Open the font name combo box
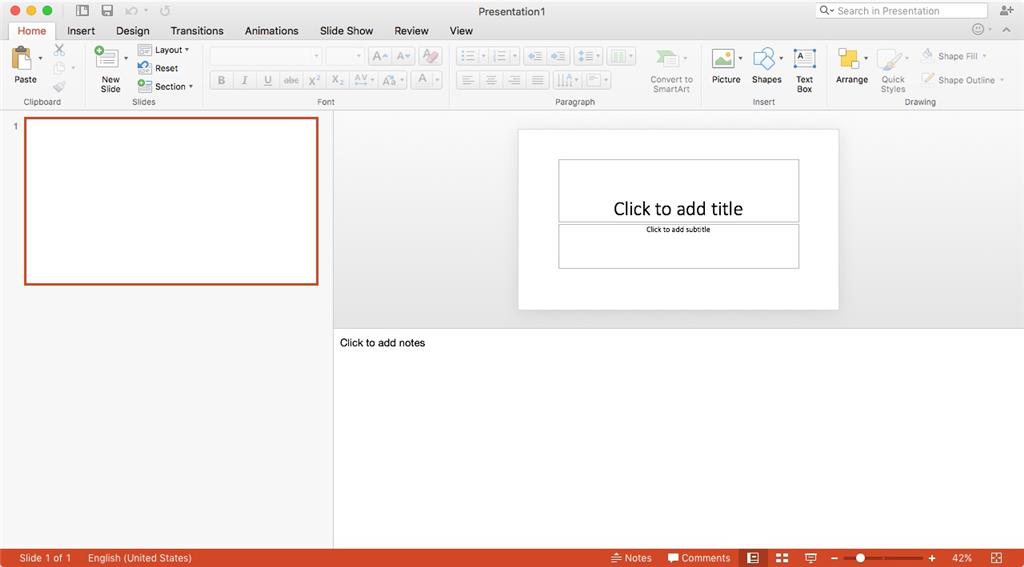Viewport: 1024px width, 567px height. coord(265,56)
